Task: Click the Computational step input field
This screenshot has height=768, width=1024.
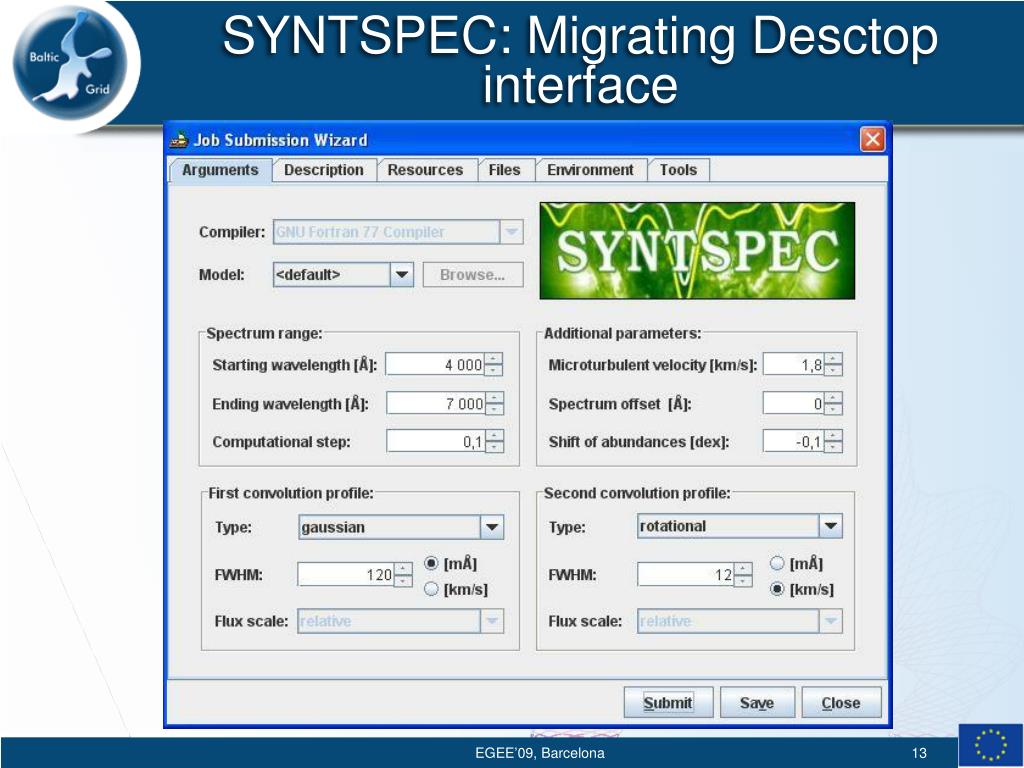Action: (435, 441)
